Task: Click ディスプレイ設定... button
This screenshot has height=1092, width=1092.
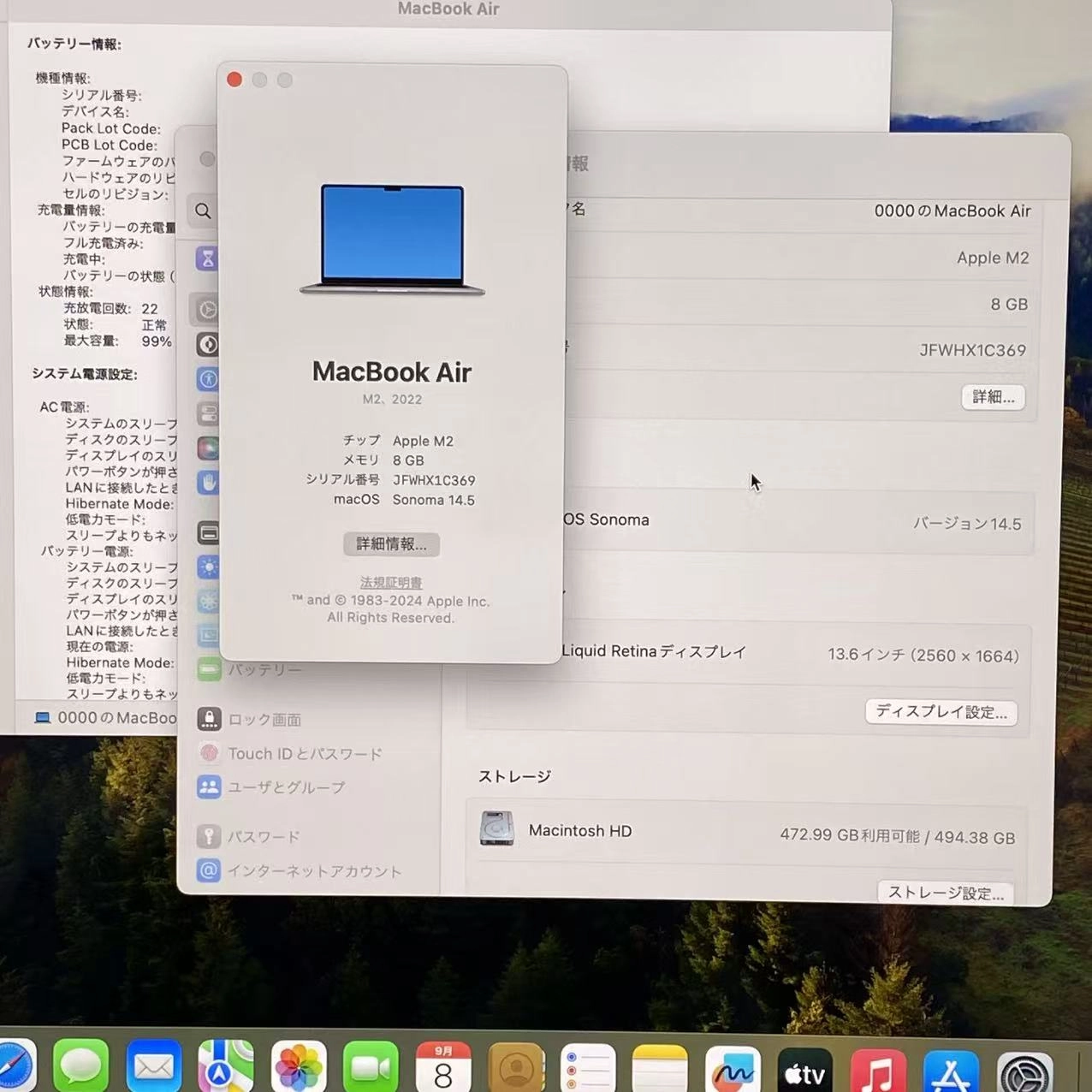Action: click(x=941, y=712)
